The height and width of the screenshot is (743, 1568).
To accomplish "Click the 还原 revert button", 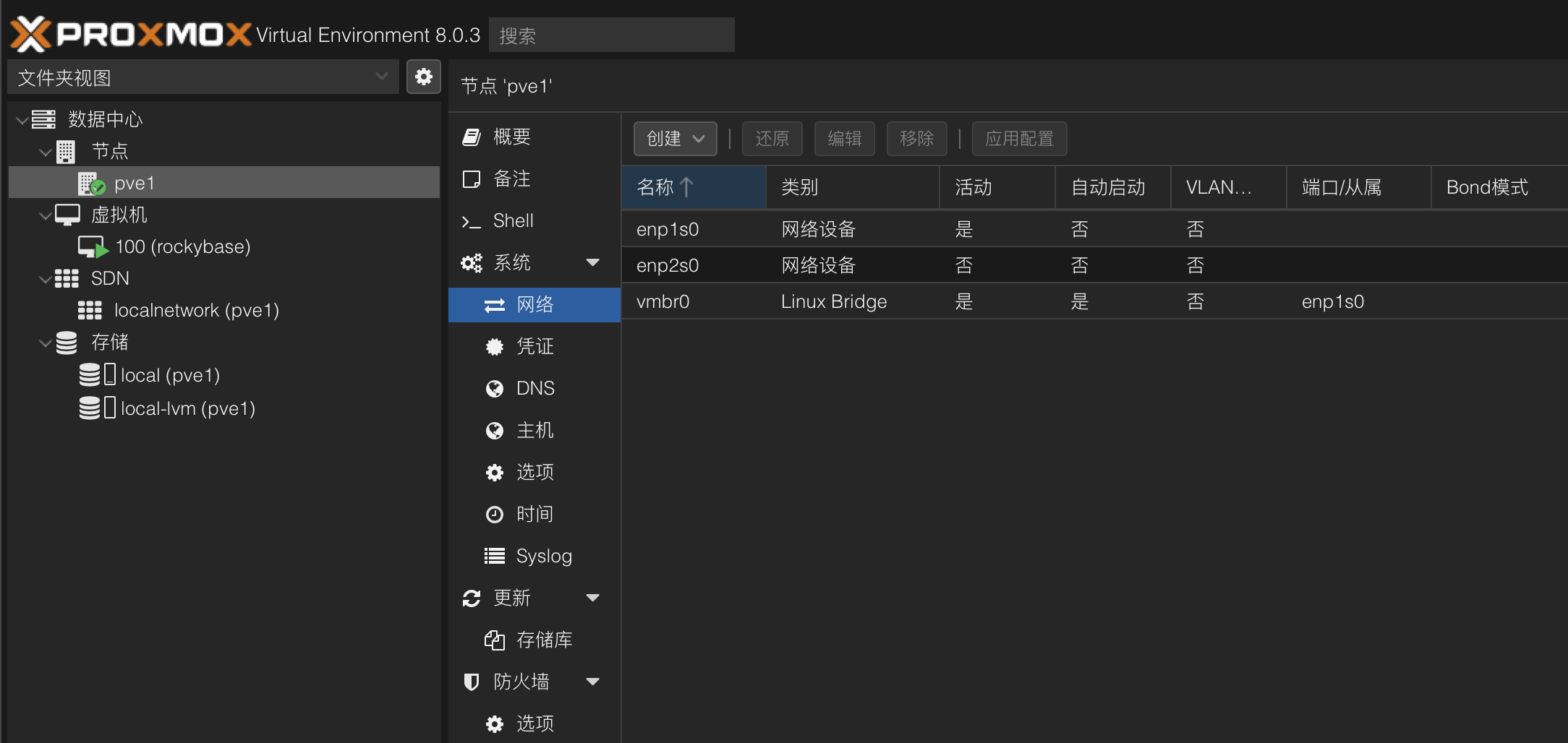I will pos(772,138).
